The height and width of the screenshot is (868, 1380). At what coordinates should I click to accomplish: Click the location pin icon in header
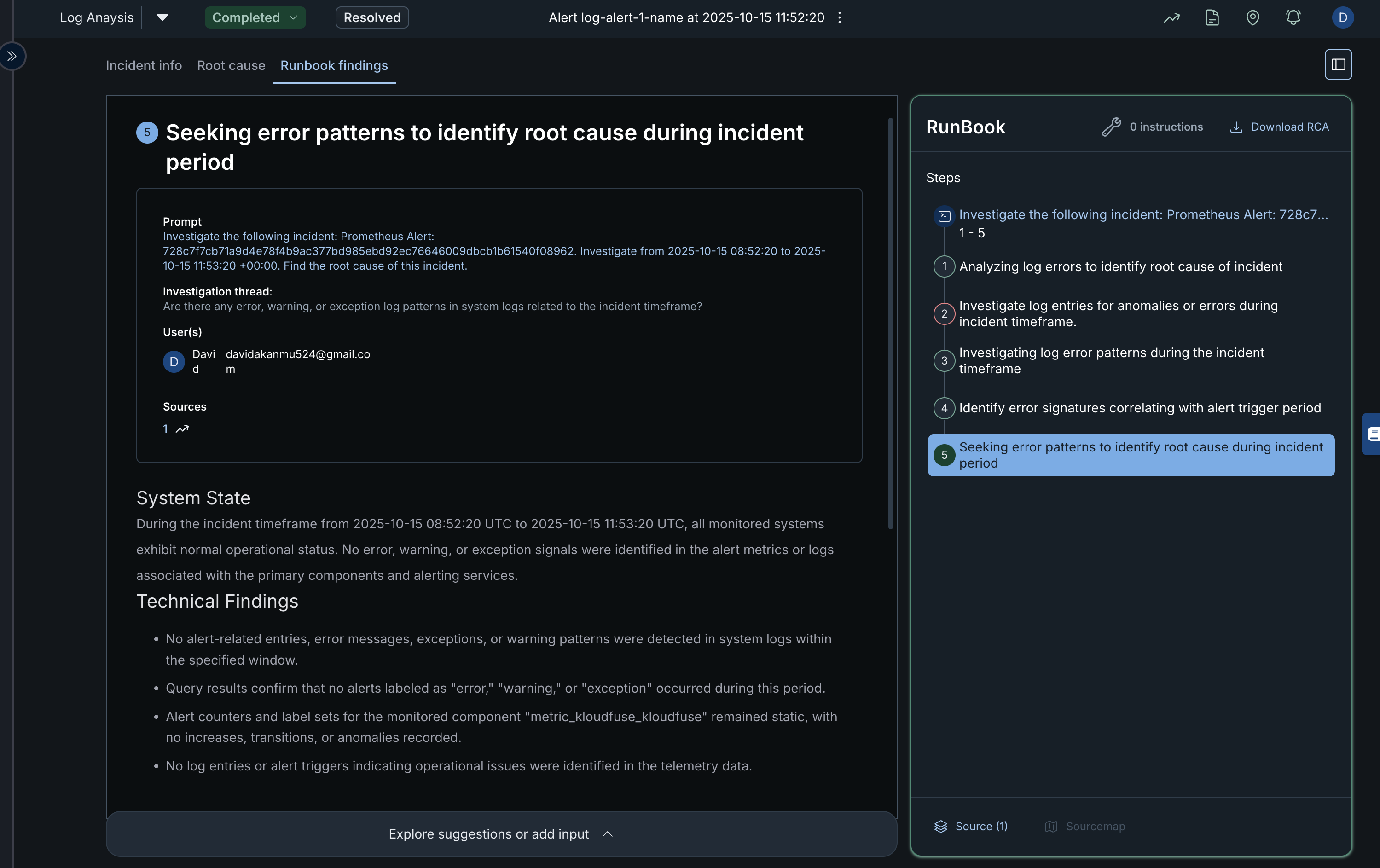click(x=1253, y=18)
